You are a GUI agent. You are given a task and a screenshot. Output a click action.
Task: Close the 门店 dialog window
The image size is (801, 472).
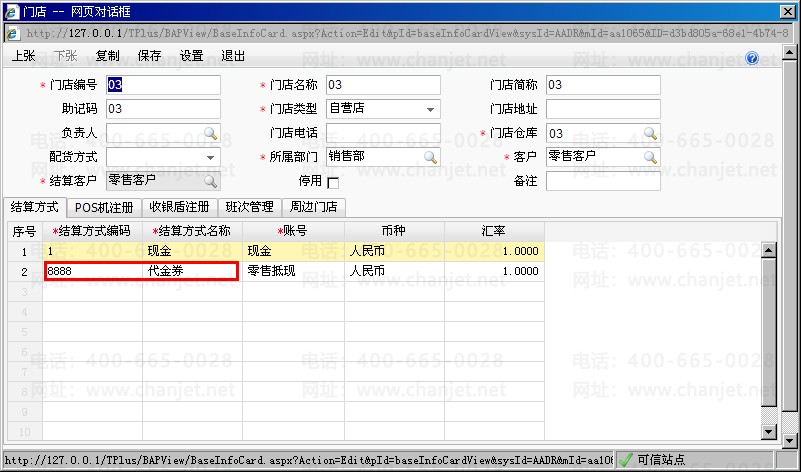787,11
